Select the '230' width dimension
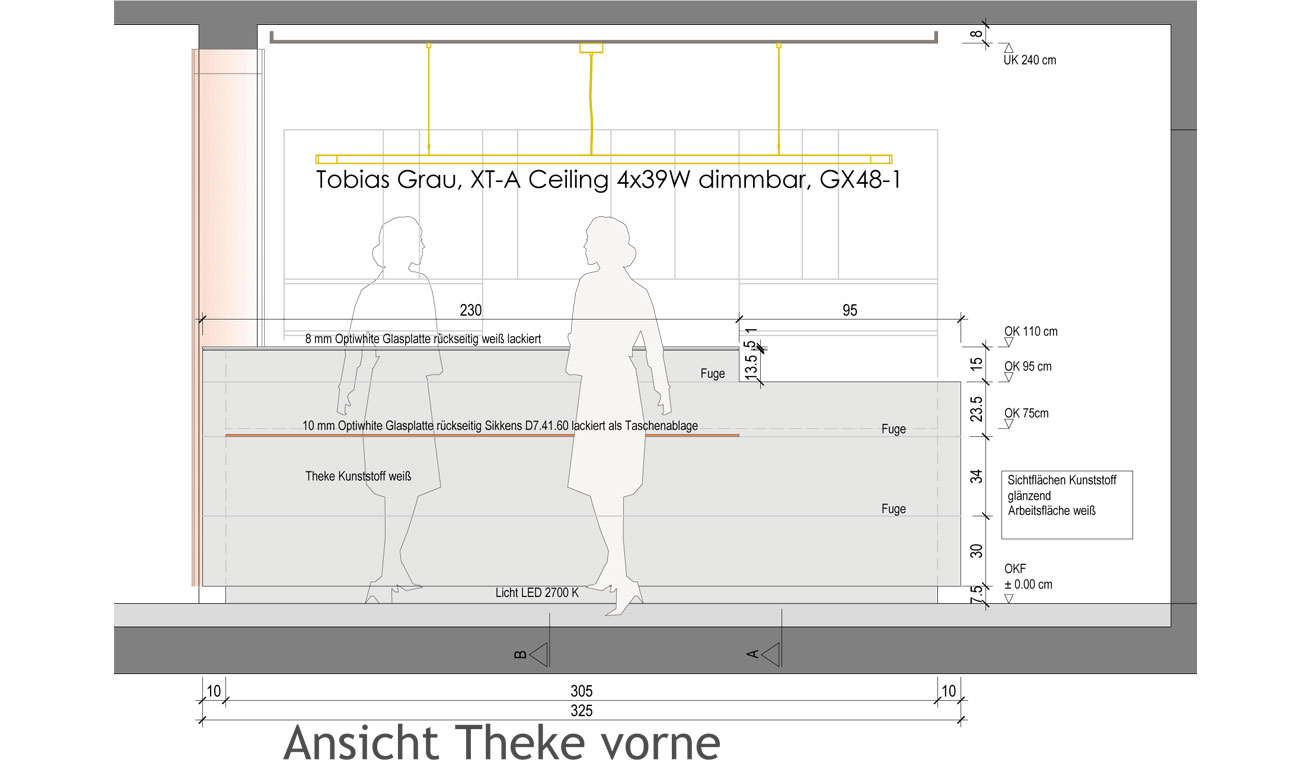 [x=470, y=310]
